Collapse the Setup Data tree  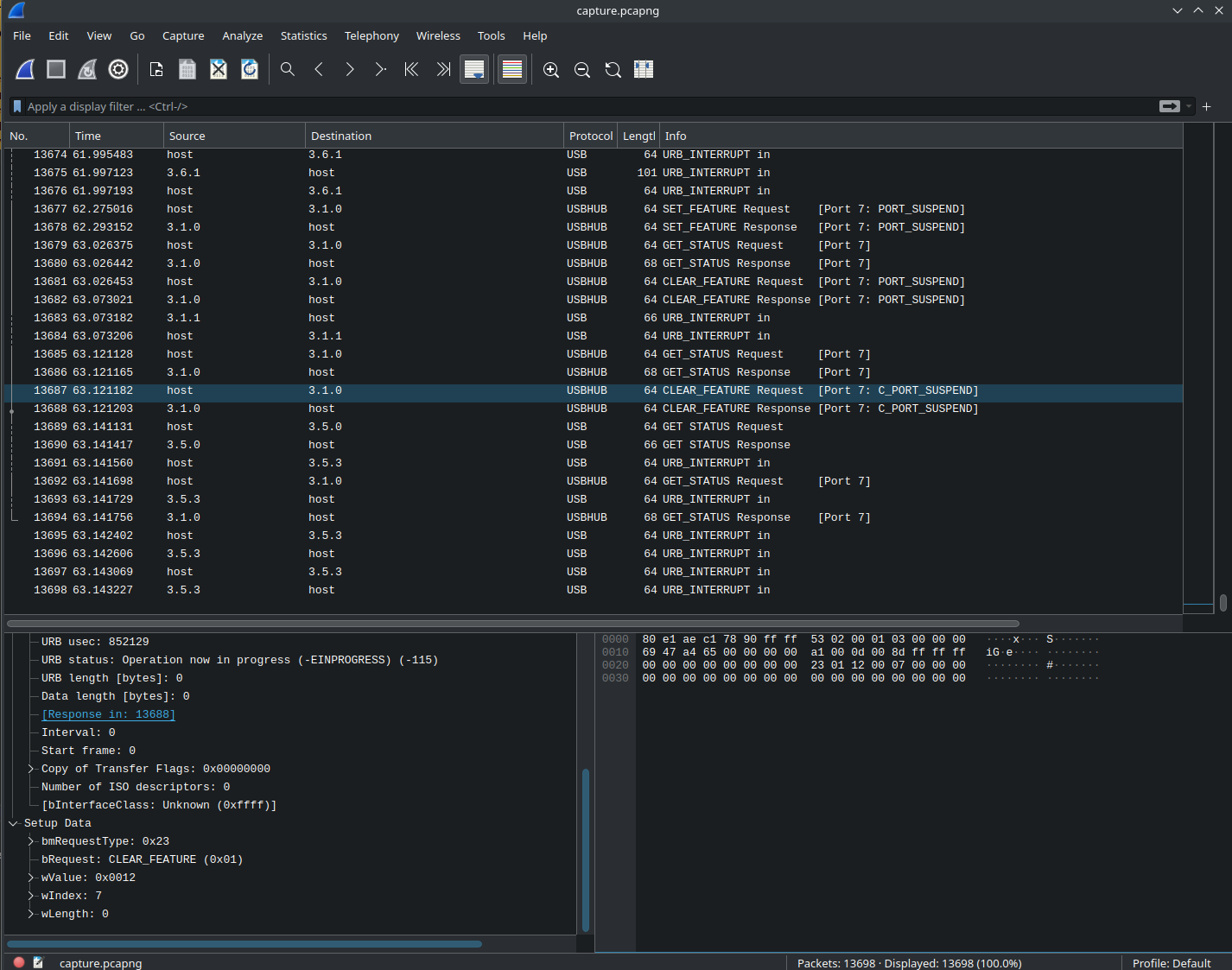click(13, 823)
